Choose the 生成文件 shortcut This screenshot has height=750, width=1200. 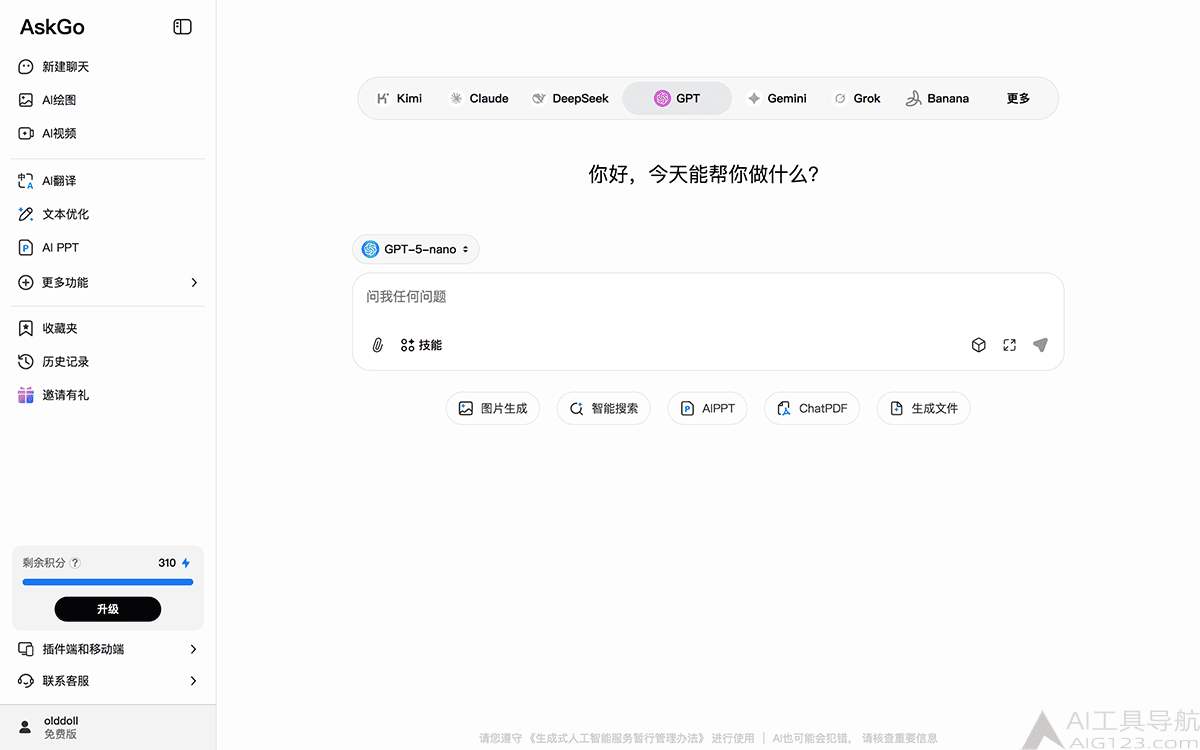point(924,408)
